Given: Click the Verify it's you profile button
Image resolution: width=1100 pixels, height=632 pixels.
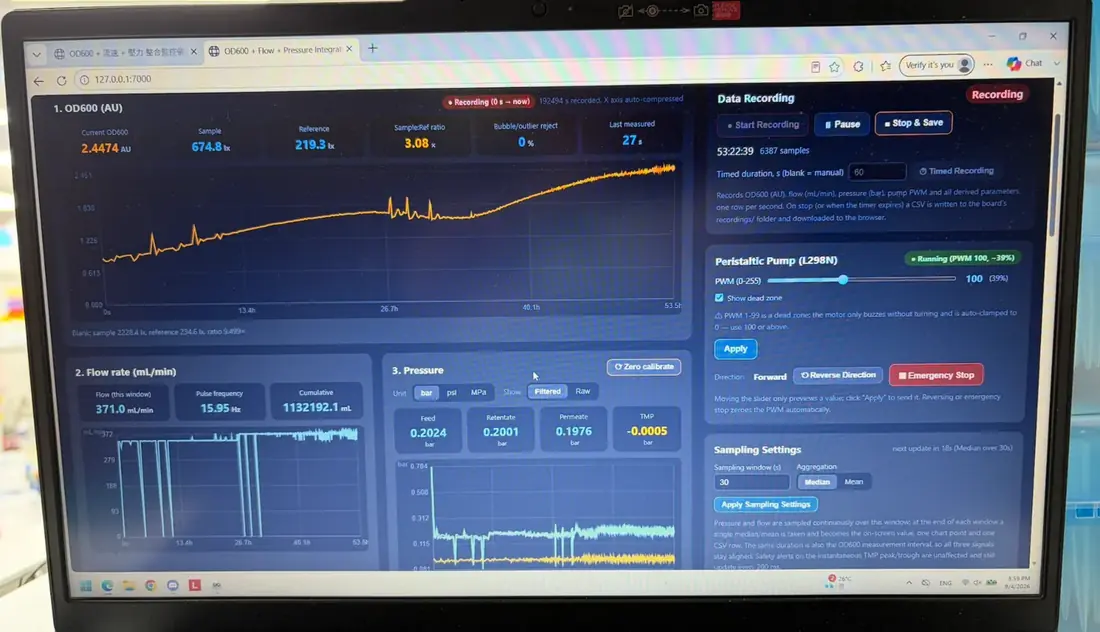Looking at the screenshot, I should pyautogui.click(x=937, y=65).
